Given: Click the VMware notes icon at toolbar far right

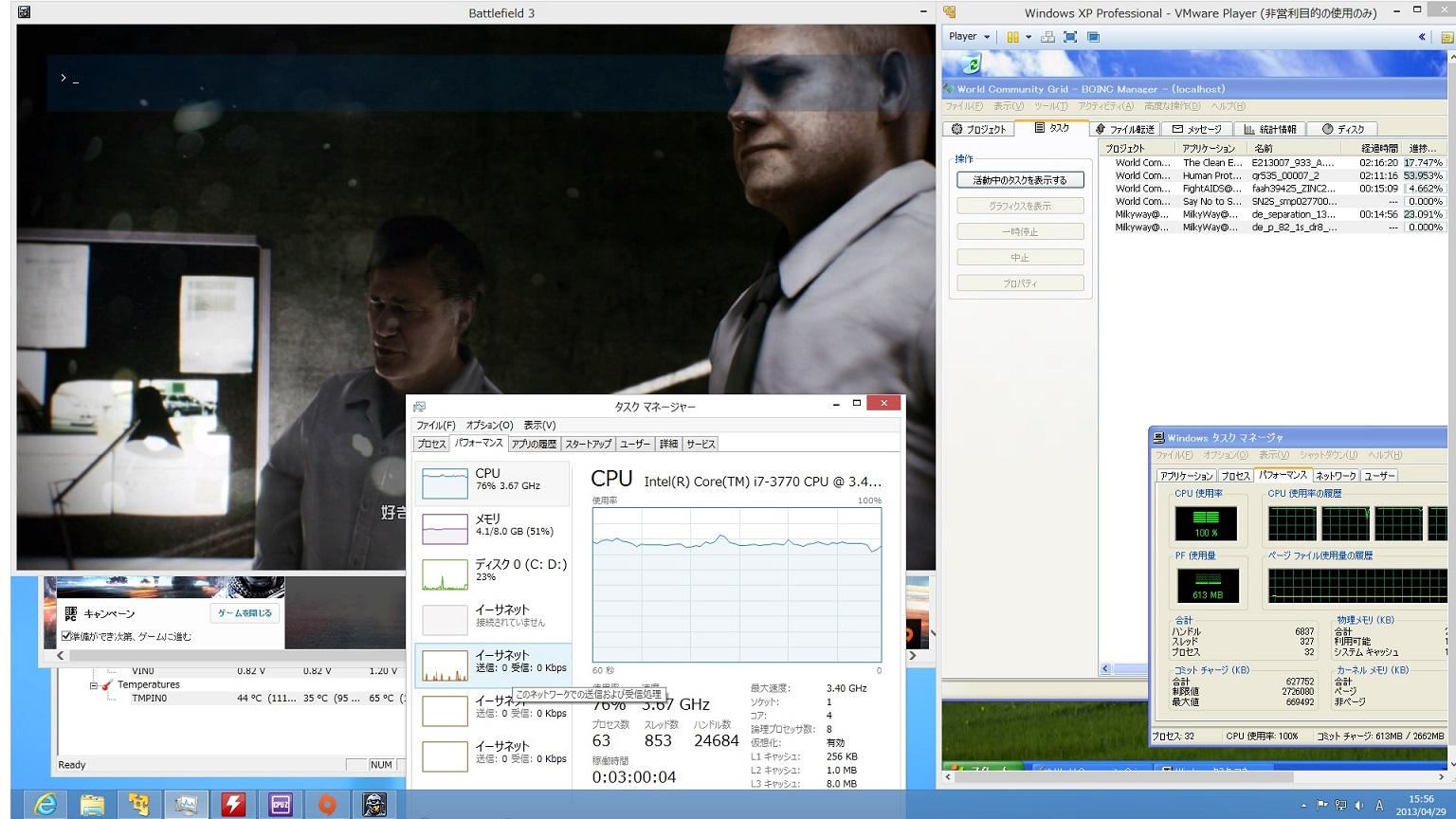Looking at the screenshot, I should [1447, 37].
